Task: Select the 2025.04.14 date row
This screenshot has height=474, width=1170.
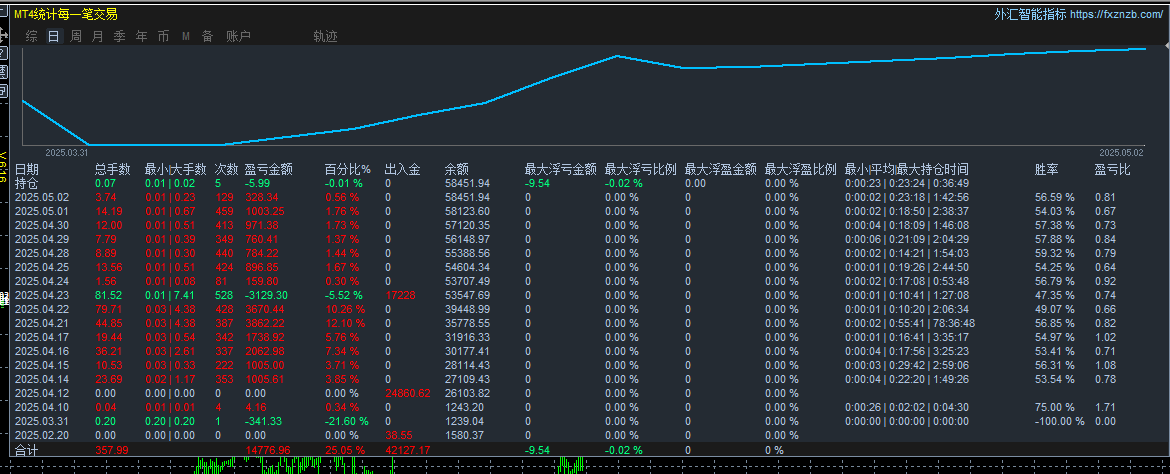Action: [42, 379]
